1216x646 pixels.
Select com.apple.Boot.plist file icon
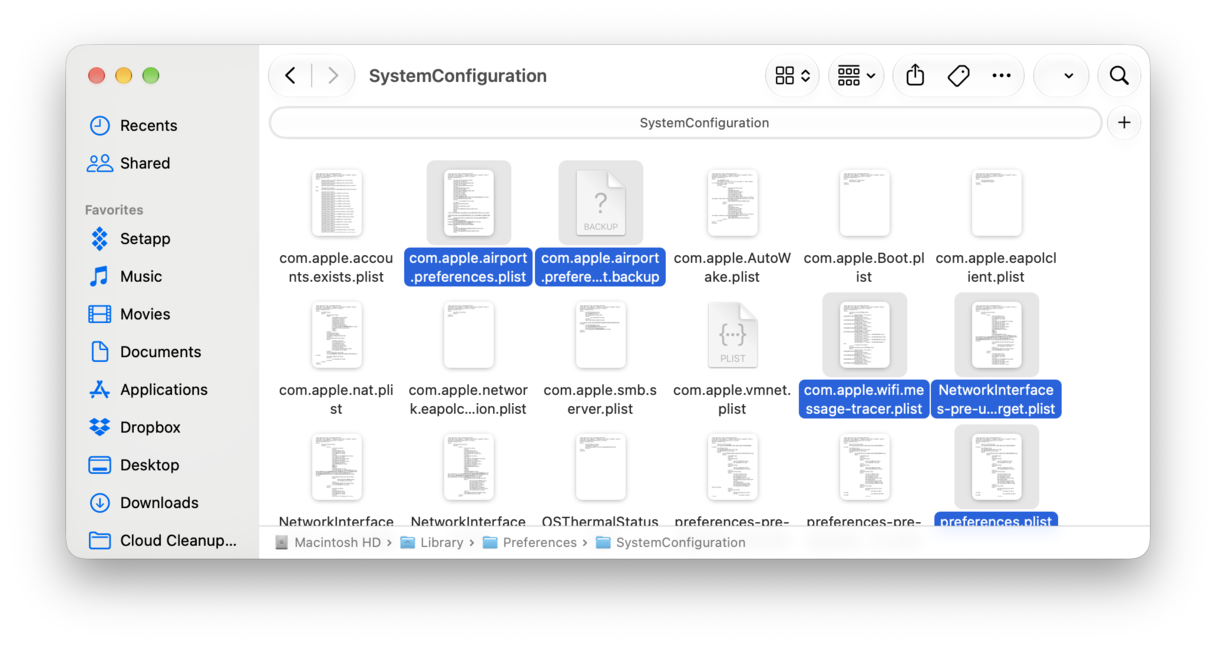[x=864, y=203]
